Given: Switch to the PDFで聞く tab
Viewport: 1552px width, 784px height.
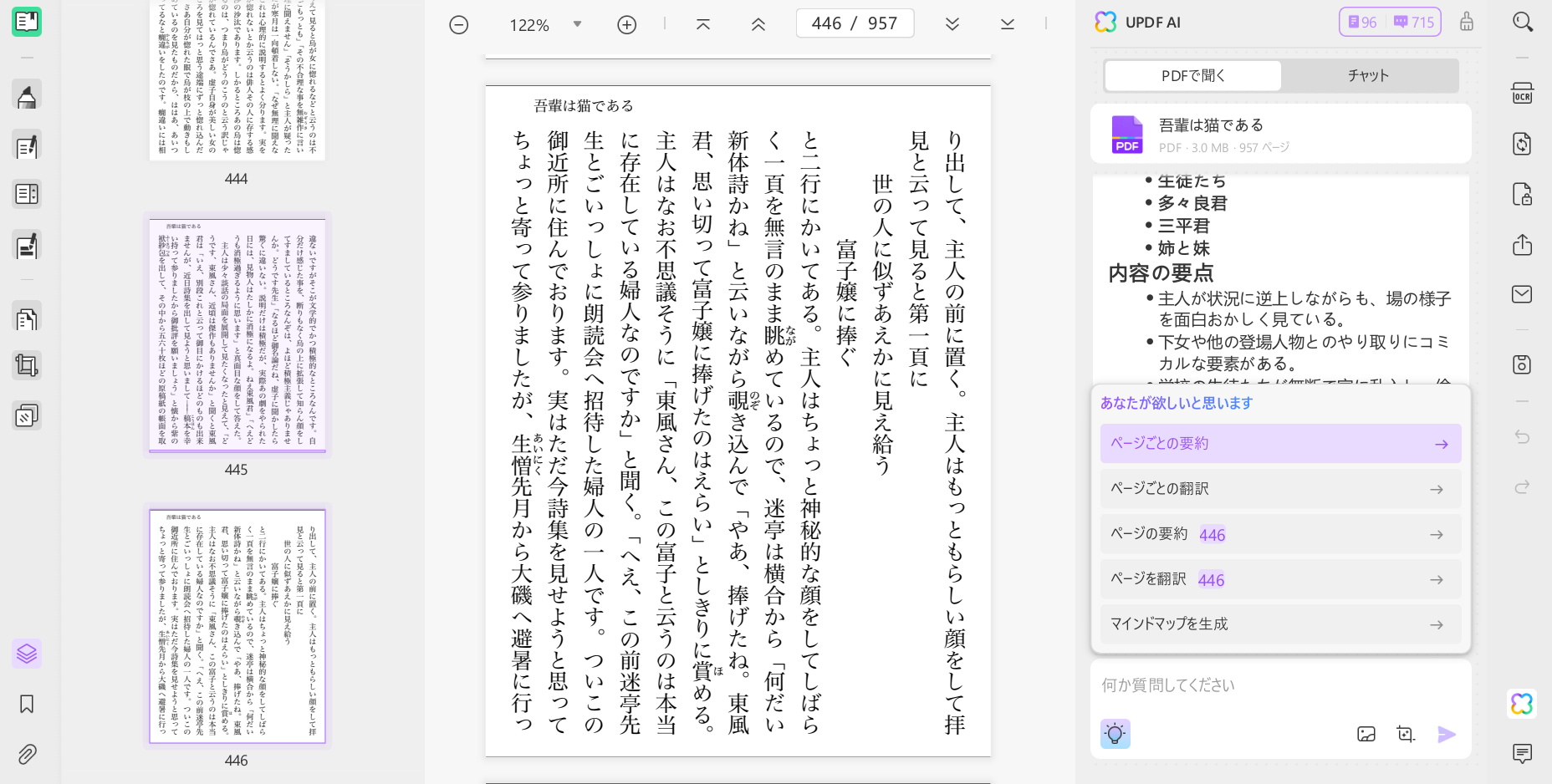Looking at the screenshot, I should [1193, 76].
